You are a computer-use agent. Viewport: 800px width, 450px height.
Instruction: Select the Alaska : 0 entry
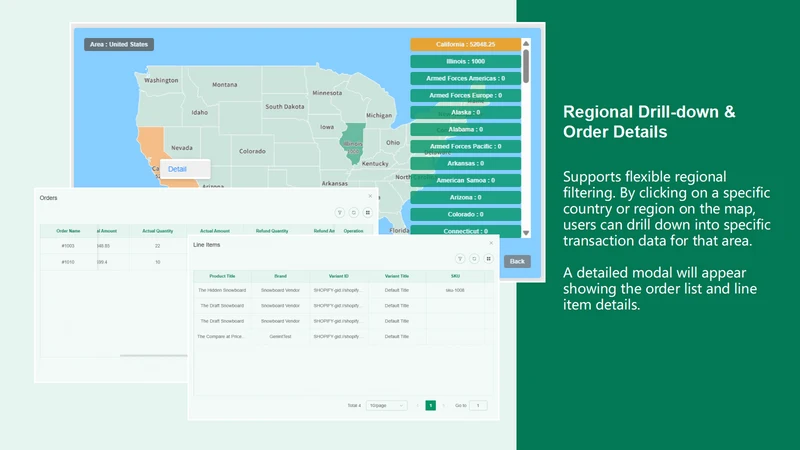point(465,112)
